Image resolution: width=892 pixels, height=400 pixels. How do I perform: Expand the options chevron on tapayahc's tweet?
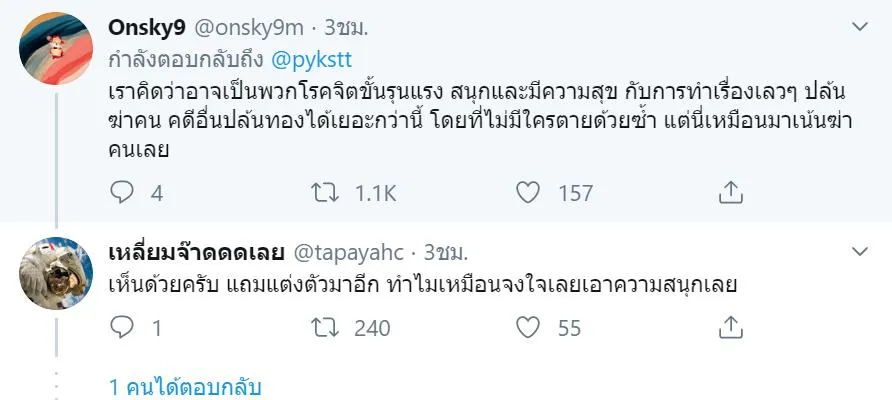(859, 248)
